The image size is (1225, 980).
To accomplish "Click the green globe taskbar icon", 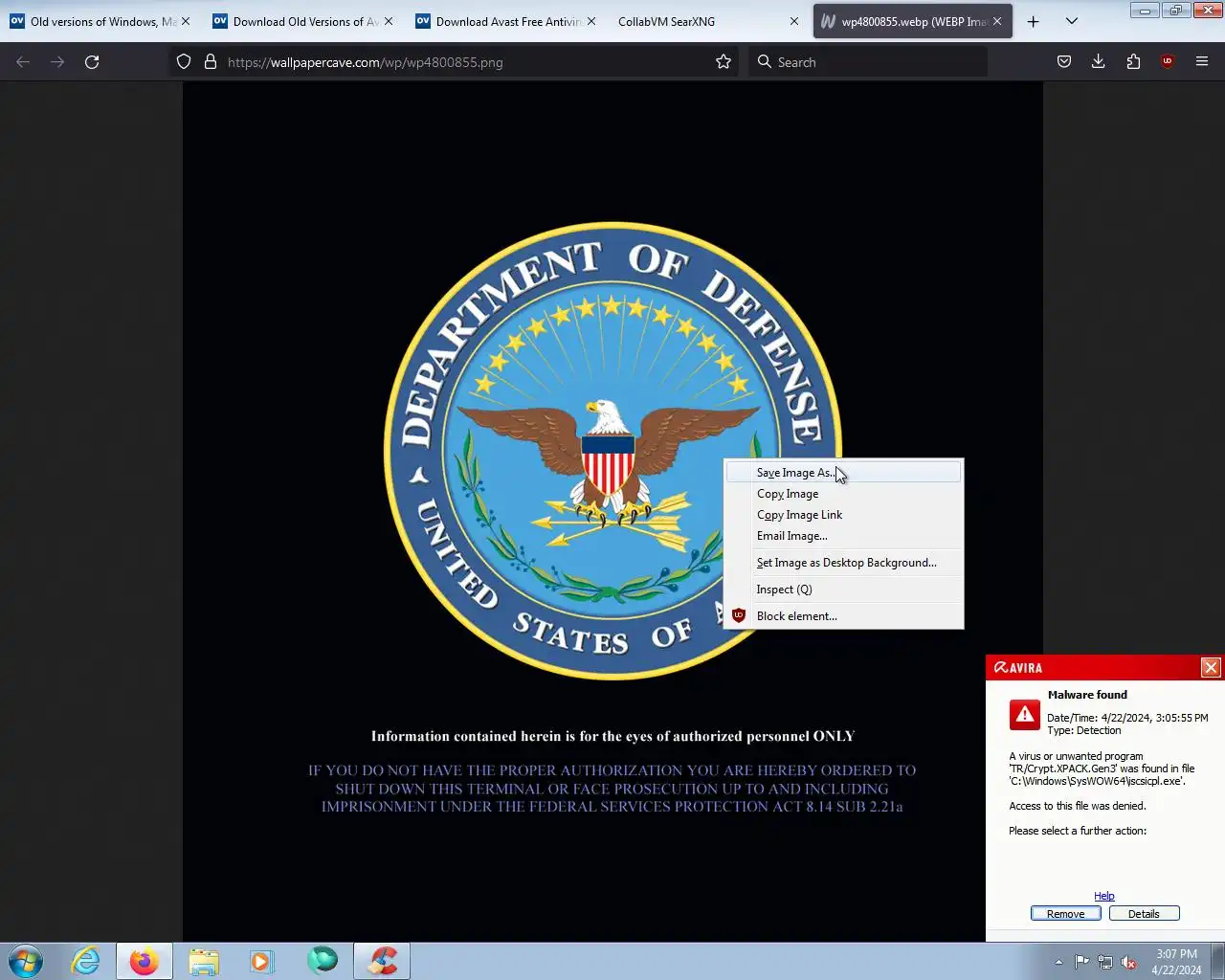I will [x=323, y=960].
